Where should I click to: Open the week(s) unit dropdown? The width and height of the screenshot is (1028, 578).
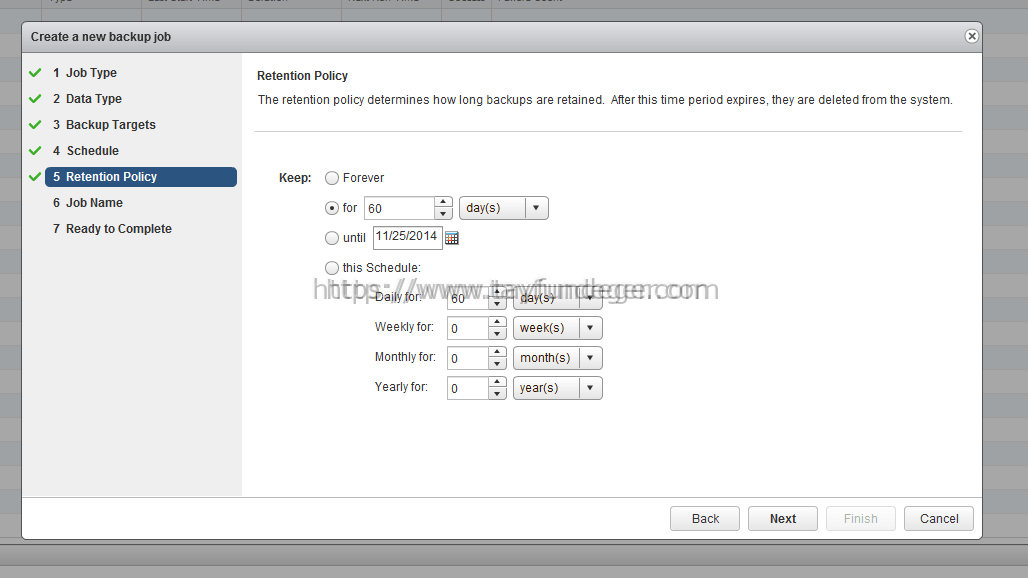tap(557, 328)
